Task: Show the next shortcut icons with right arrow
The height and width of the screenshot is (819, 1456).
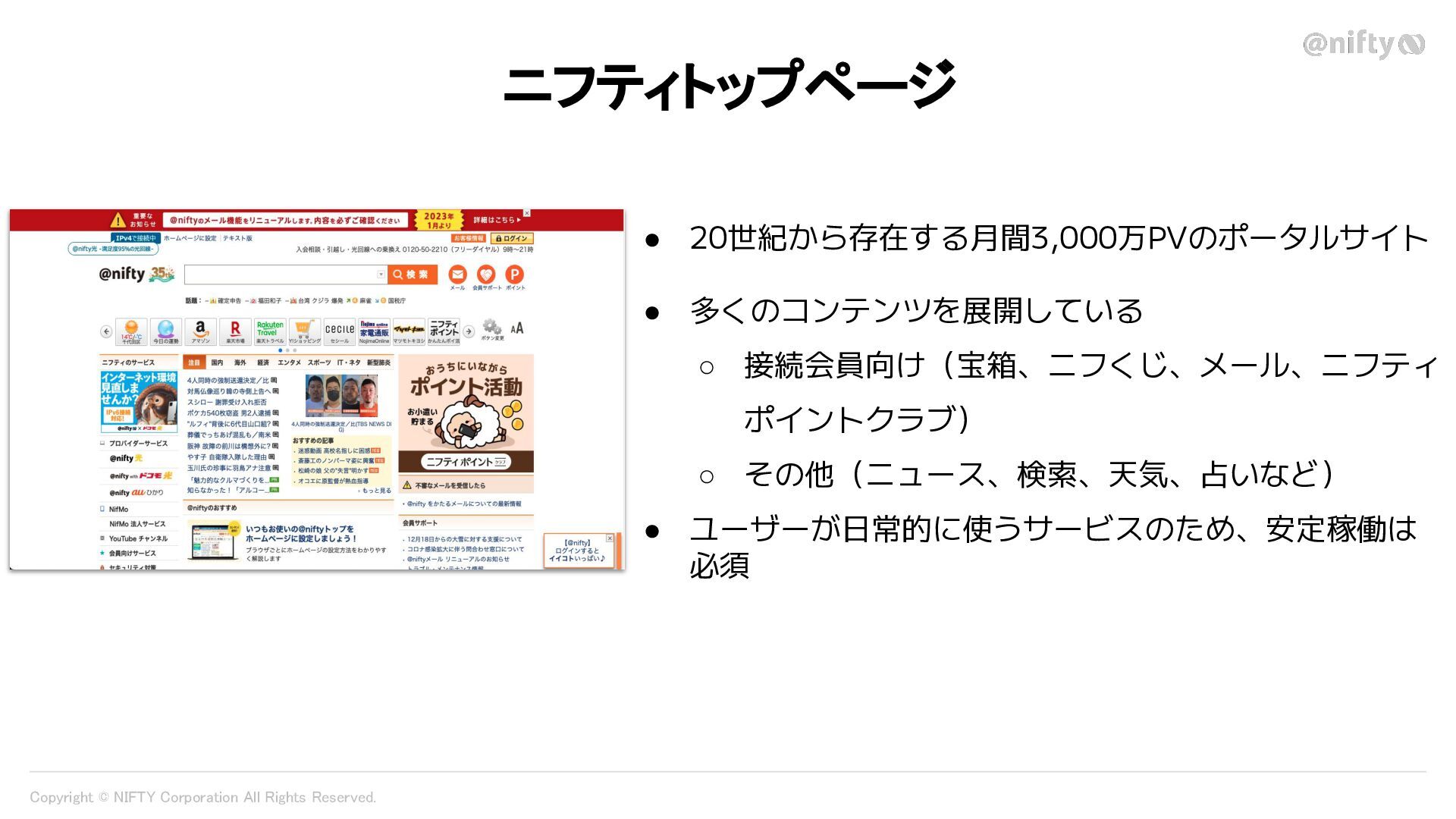Action: (x=469, y=331)
